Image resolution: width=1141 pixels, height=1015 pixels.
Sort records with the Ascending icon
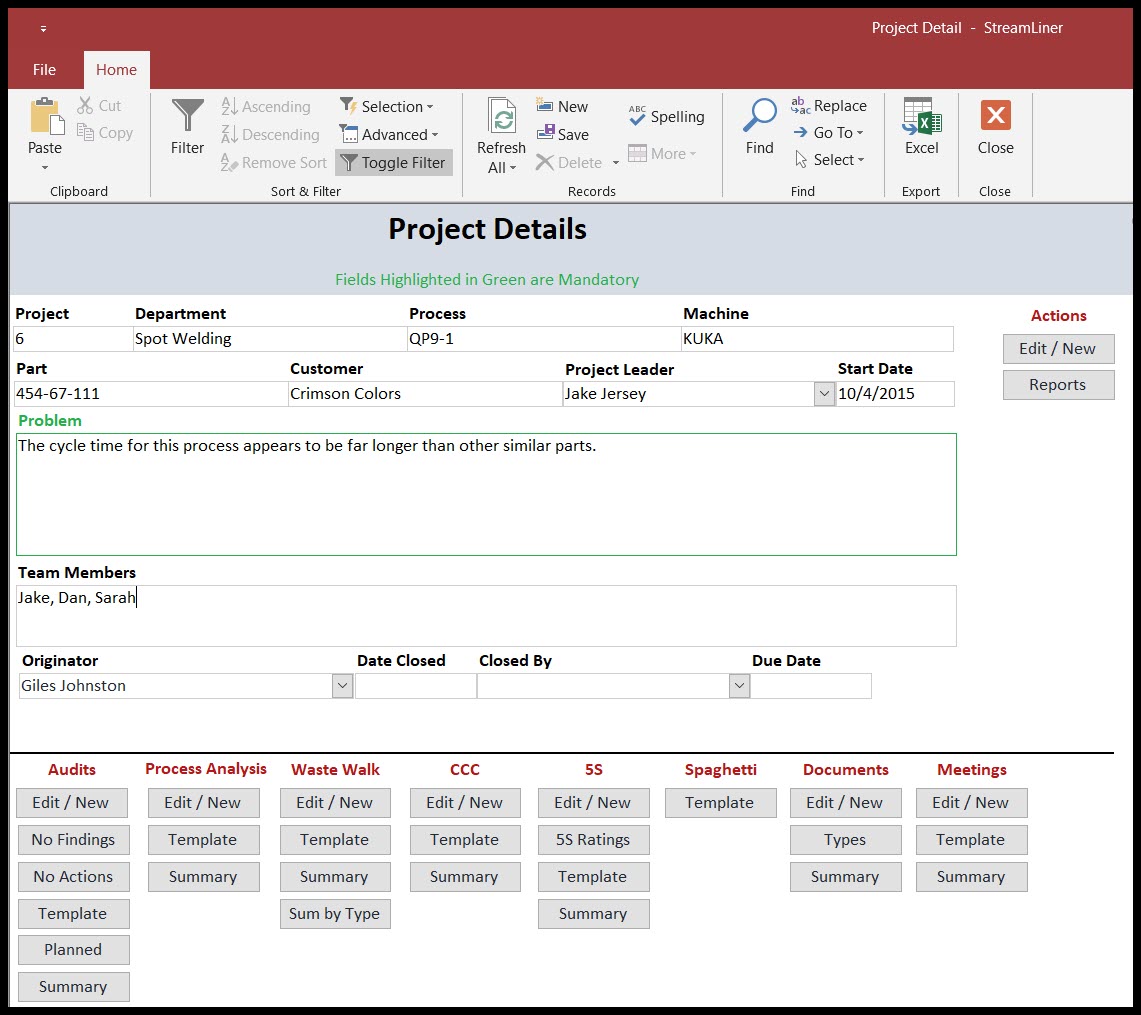click(230, 106)
